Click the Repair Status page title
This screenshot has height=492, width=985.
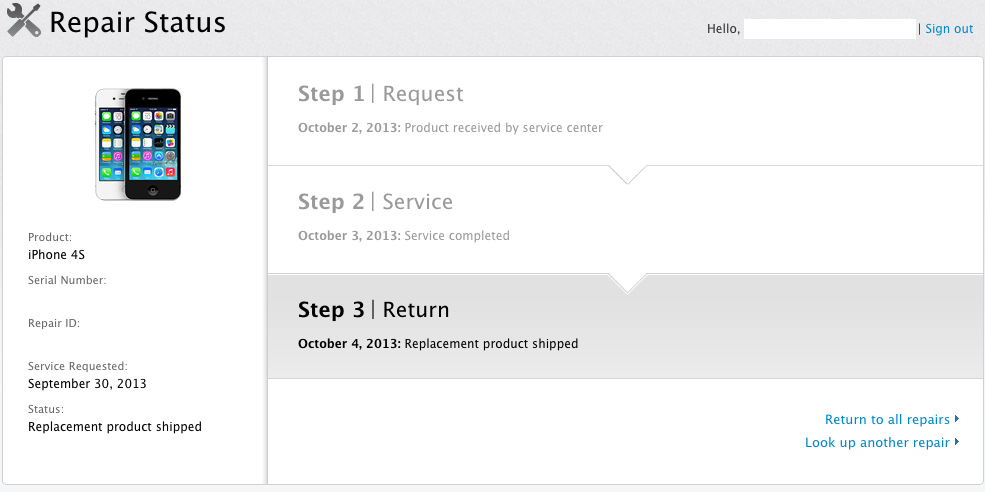tap(137, 22)
